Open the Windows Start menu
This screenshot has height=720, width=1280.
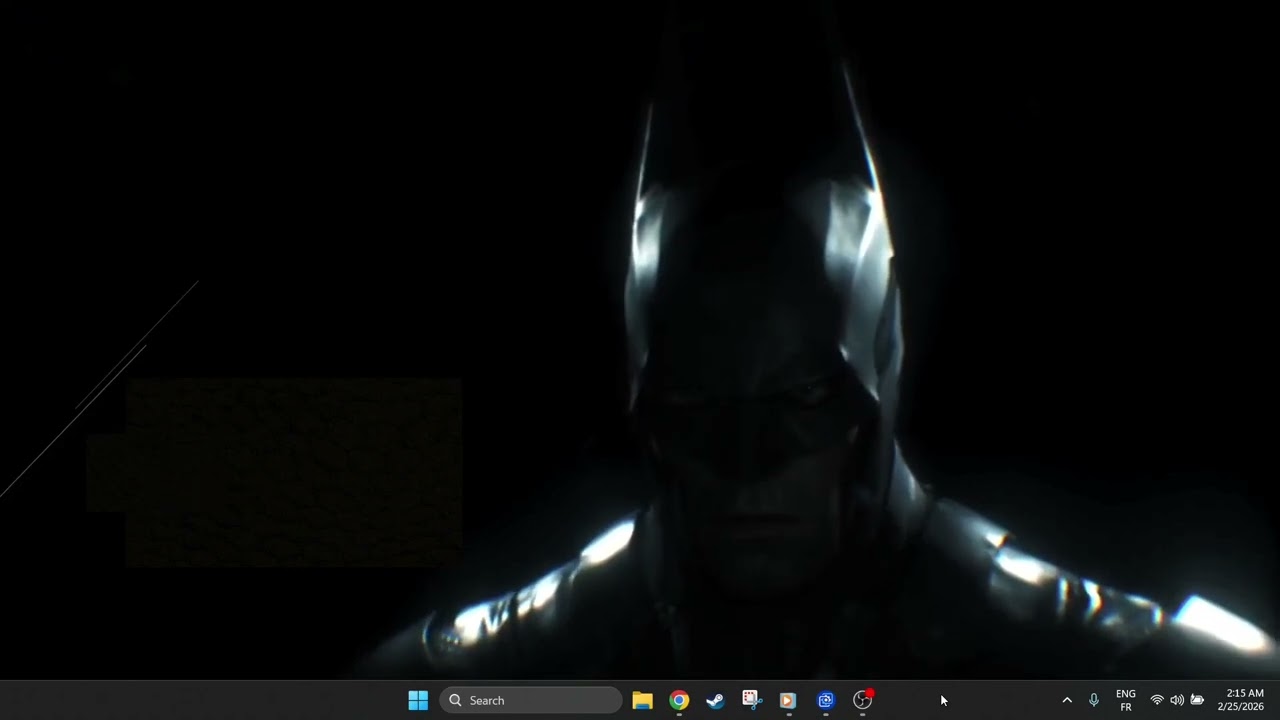click(x=418, y=700)
